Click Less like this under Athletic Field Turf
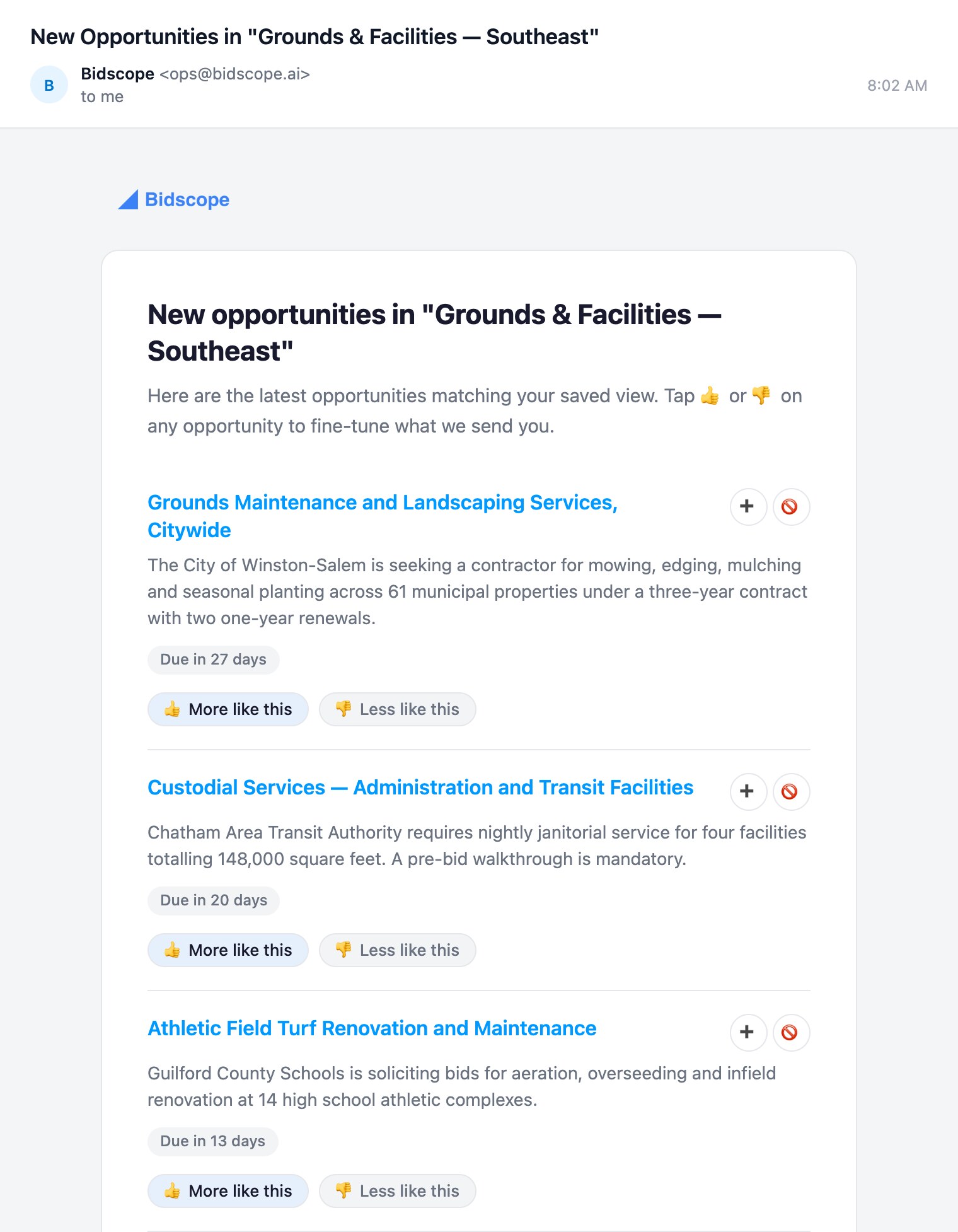The height and width of the screenshot is (1232, 958). click(x=398, y=1191)
